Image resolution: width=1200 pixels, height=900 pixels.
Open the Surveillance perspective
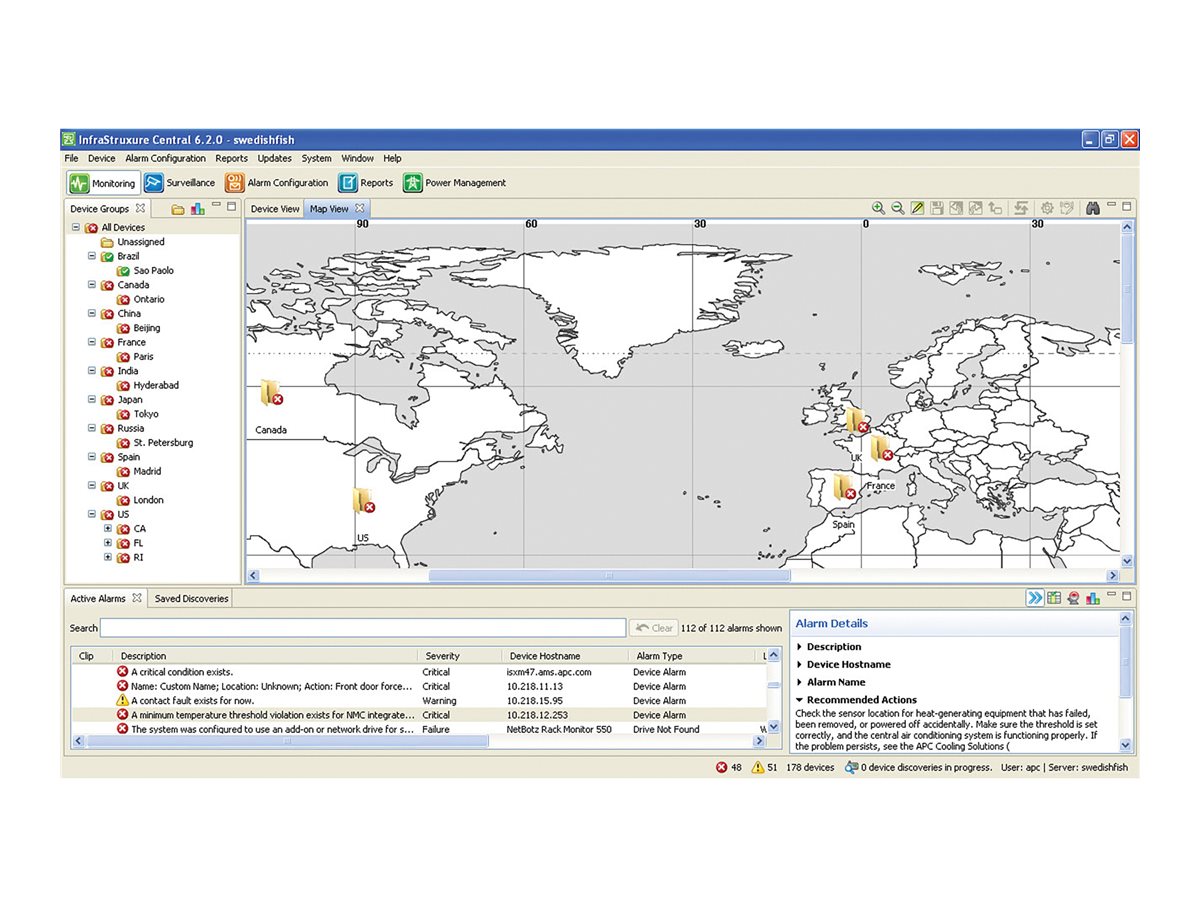tap(180, 183)
